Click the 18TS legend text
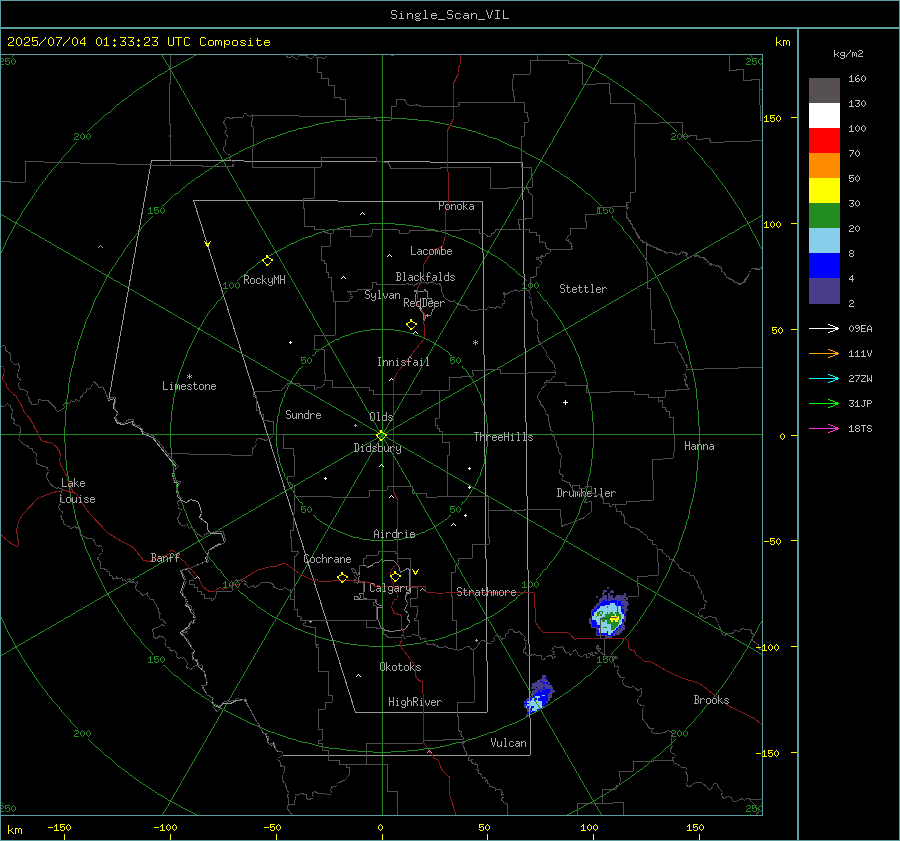The width and height of the screenshot is (900, 841). pyautogui.click(x=860, y=429)
